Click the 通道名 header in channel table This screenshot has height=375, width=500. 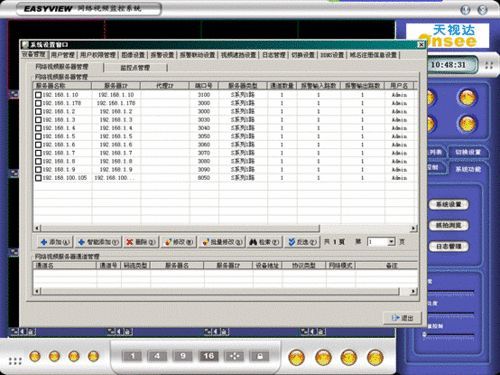click(x=65, y=266)
